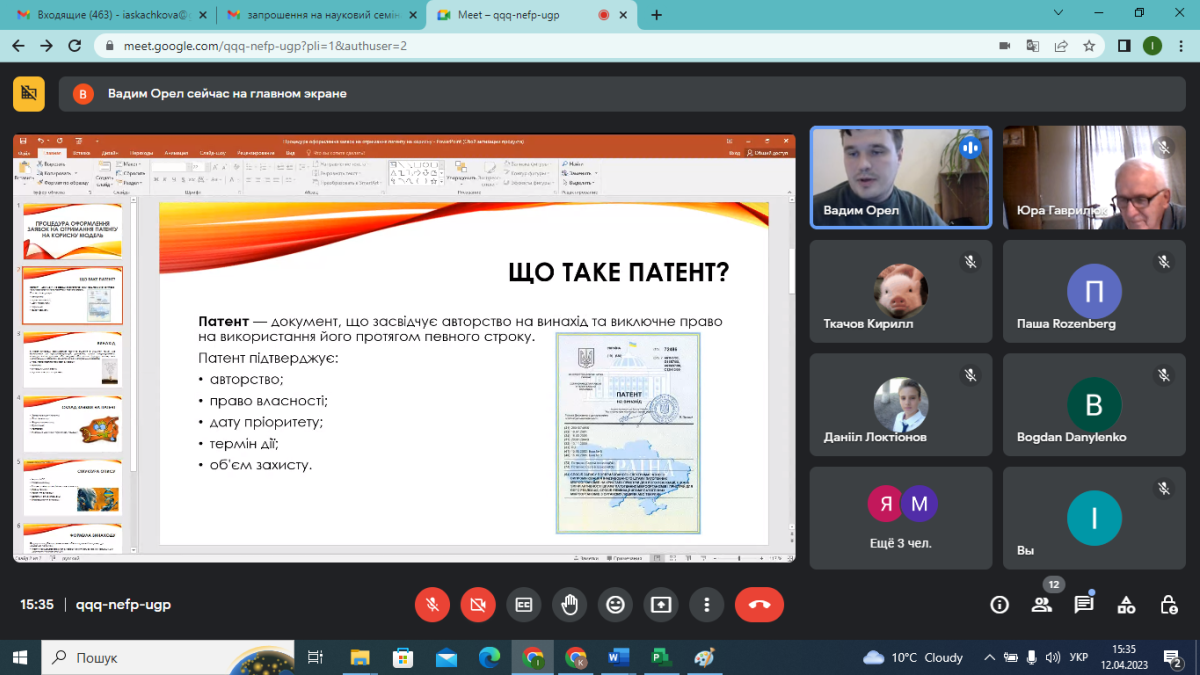Bookmark this page with the star icon
The width and height of the screenshot is (1200, 675).
pyautogui.click(x=1089, y=46)
